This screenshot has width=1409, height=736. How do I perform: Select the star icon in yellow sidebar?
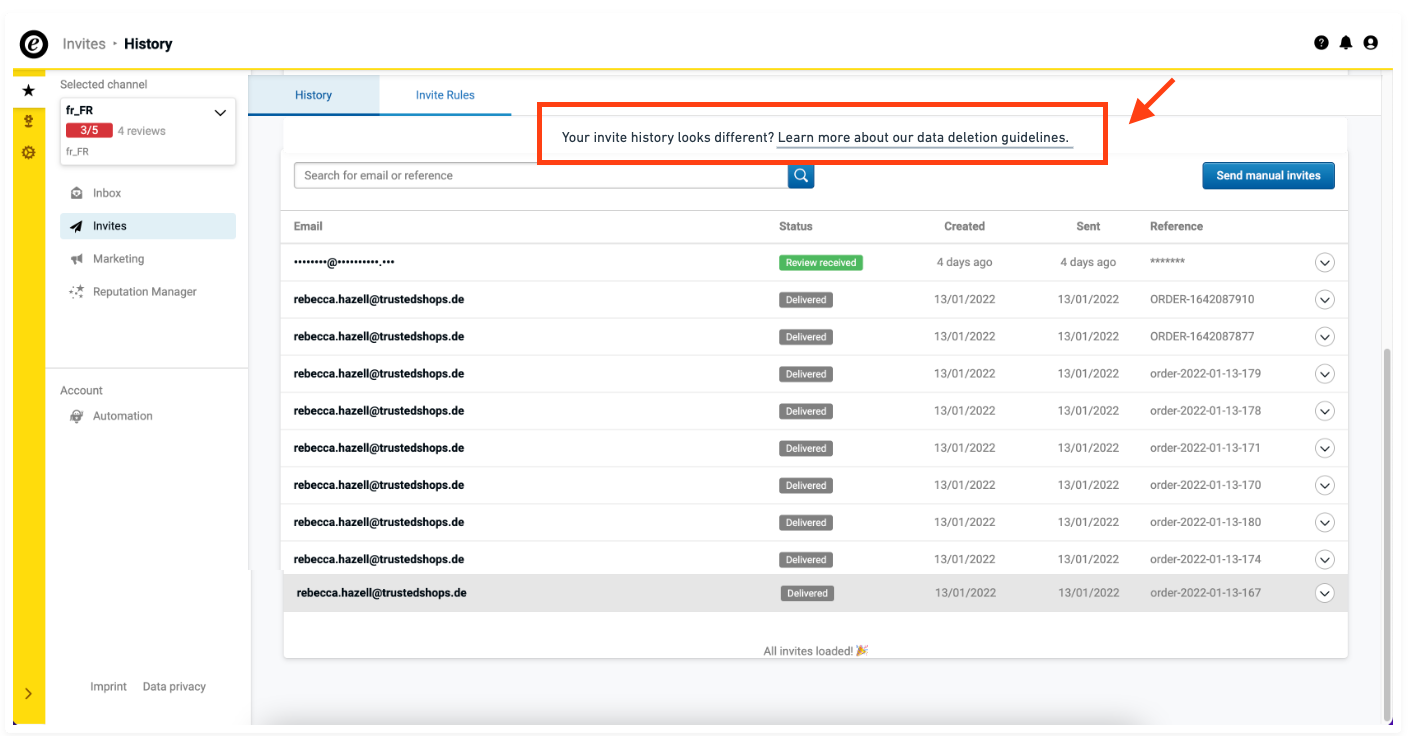click(28, 91)
